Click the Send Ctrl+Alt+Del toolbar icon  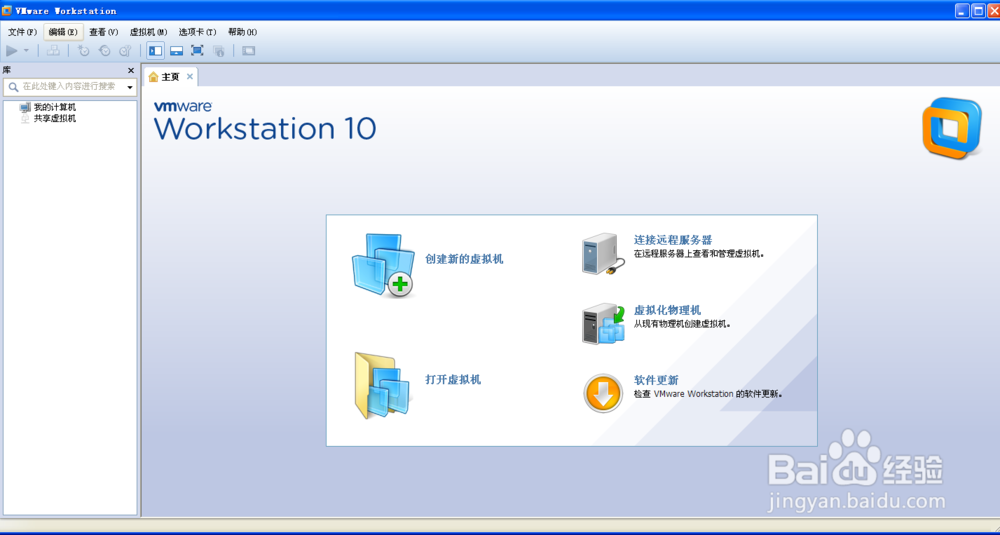(x=54, y=50)
